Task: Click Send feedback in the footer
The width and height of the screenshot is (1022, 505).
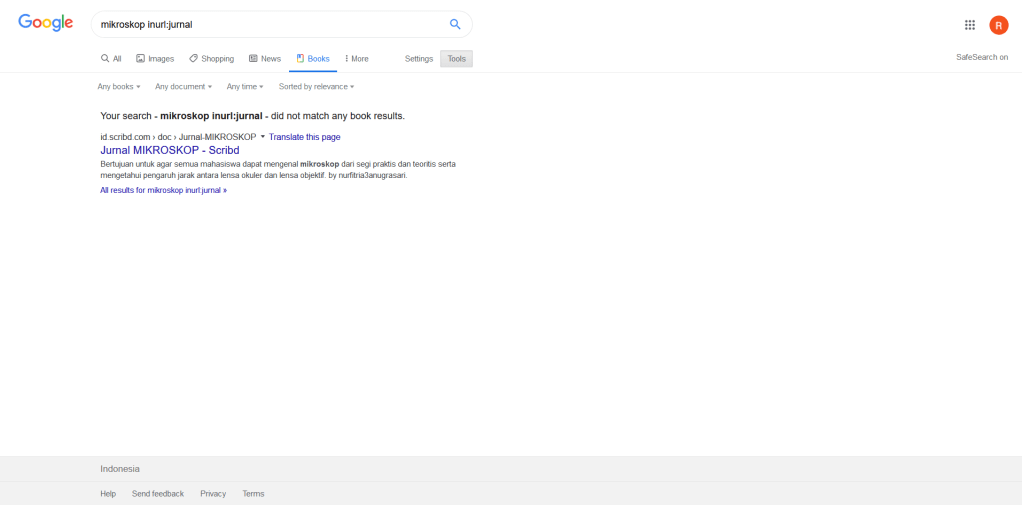Action: 158,494
